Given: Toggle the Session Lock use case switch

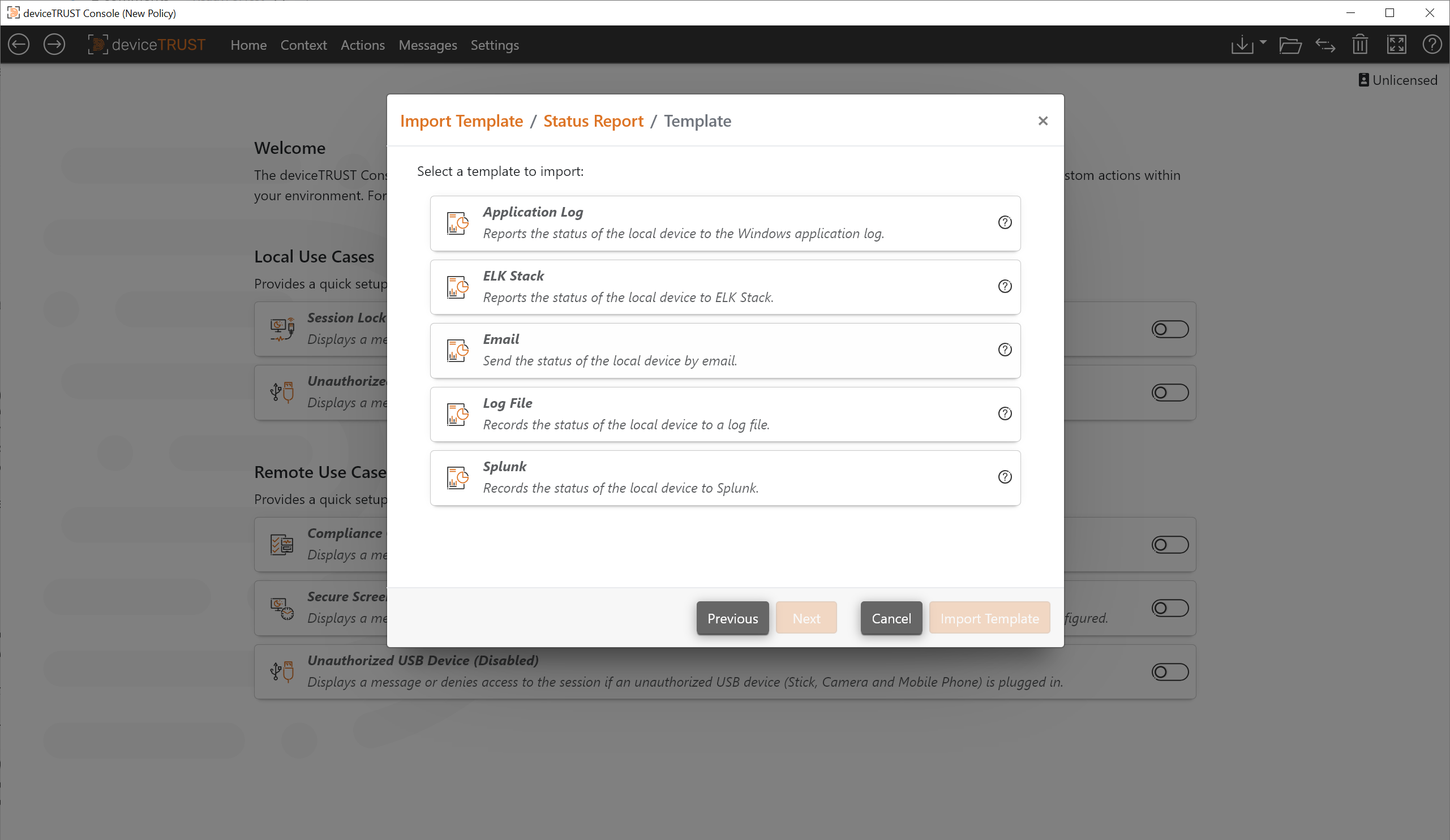Looking at the screenshot, I should pos(1169,329).
